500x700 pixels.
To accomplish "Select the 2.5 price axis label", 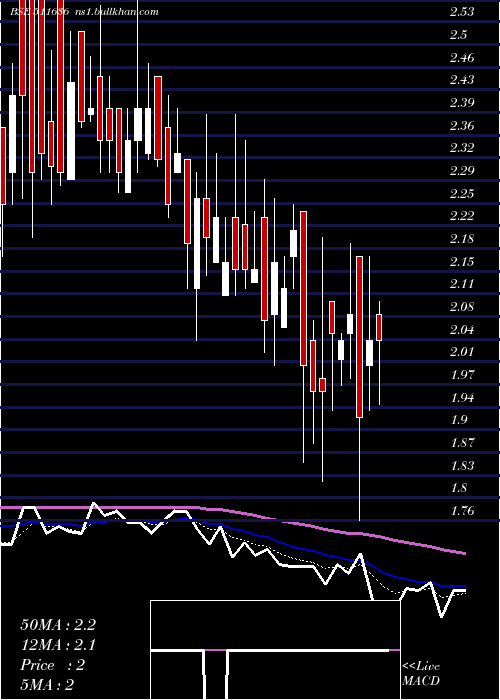I will point(458,35).
